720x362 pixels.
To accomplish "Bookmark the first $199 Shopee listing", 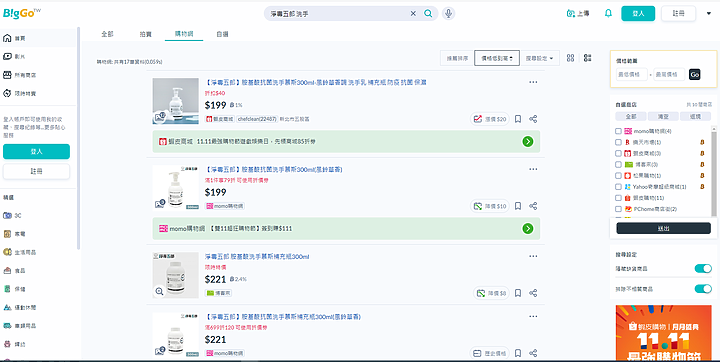I will 518,119.
